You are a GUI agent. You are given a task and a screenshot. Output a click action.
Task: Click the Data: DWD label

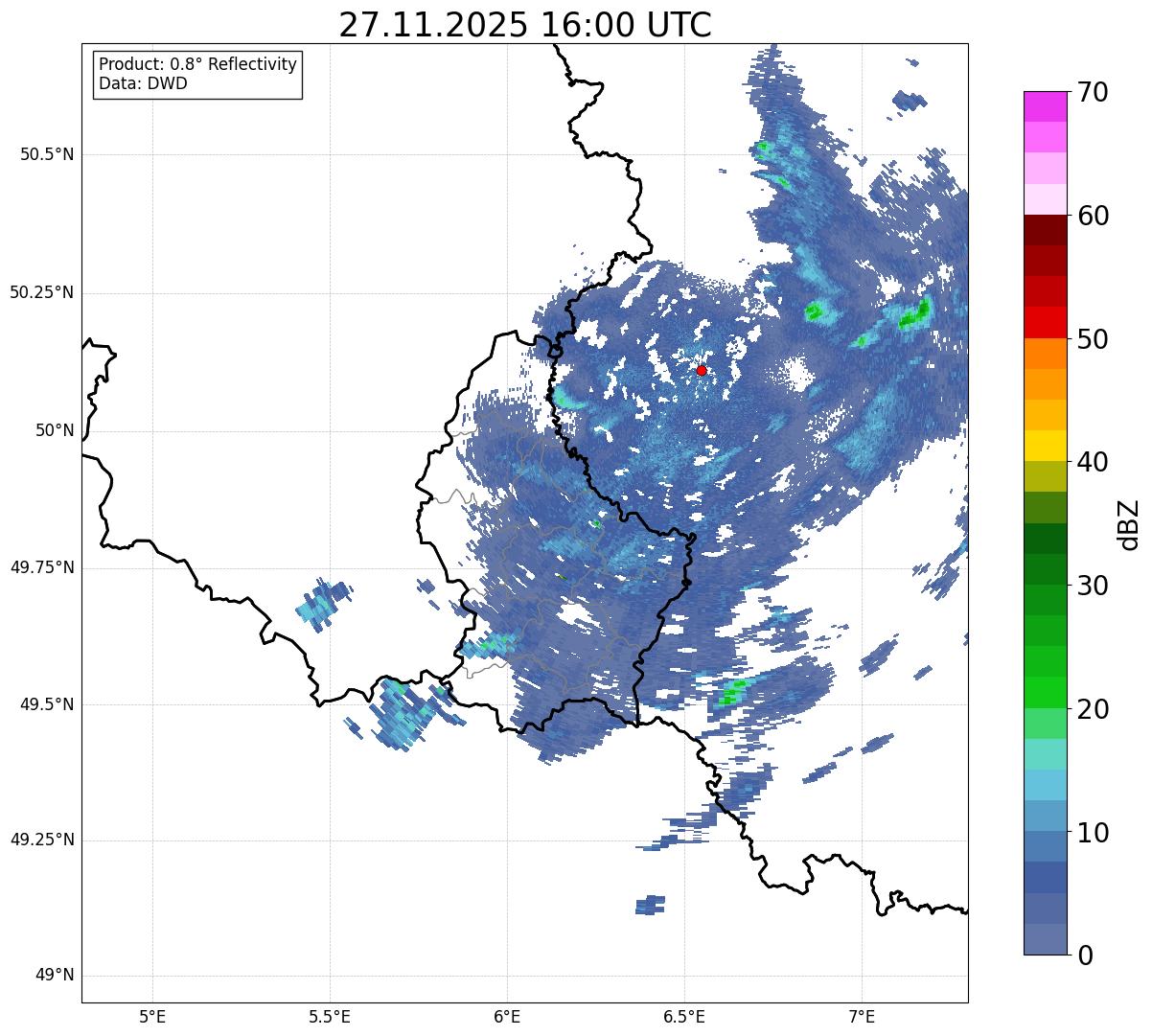143,83
